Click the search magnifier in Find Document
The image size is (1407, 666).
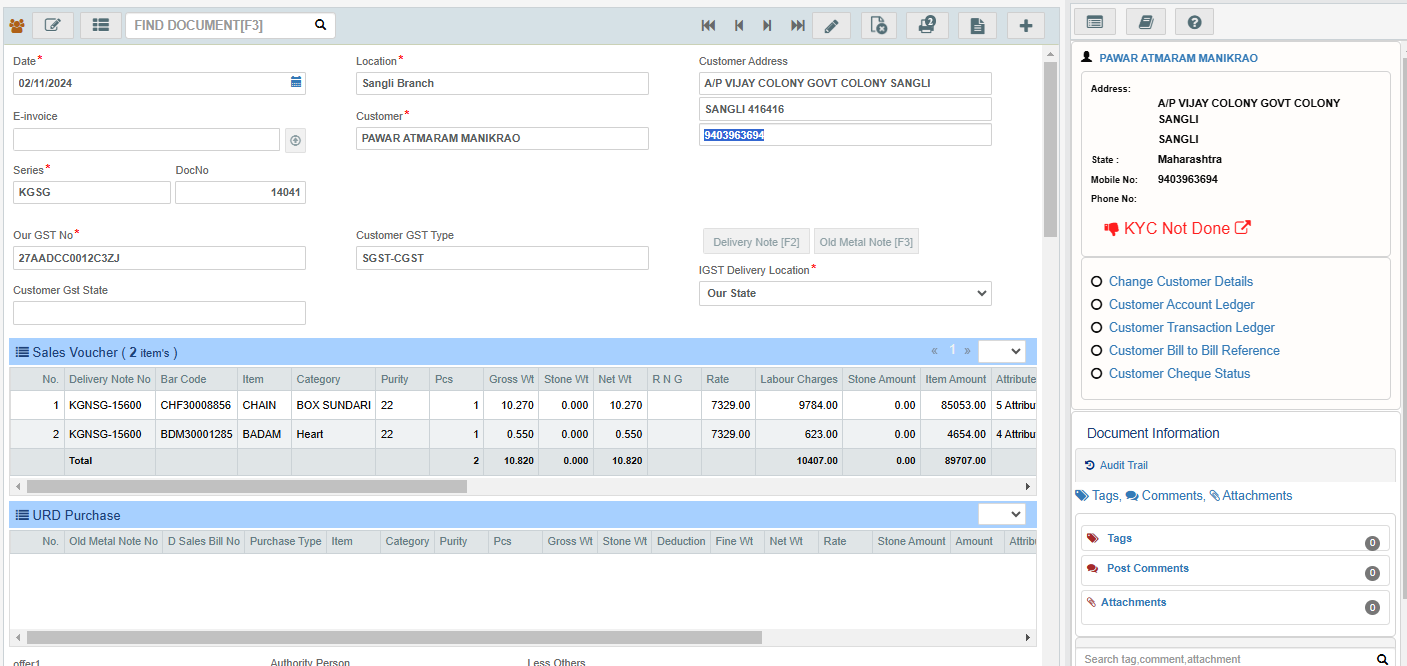(x=320, y=26)
